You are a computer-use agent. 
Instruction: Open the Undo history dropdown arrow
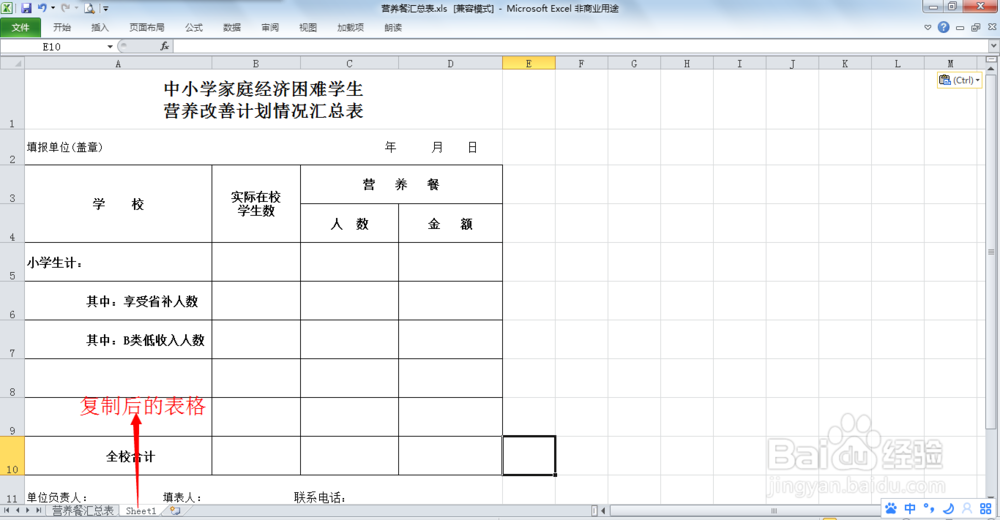click(53, 8)
